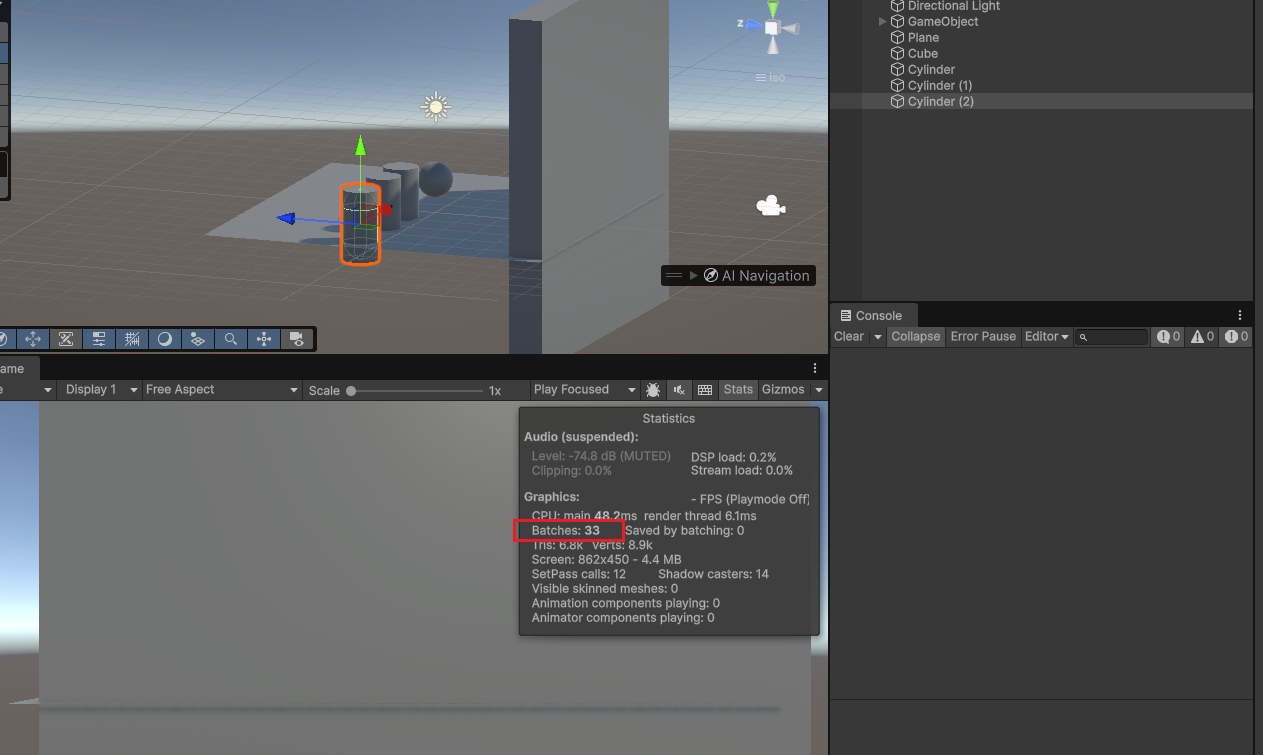Click the Game view Scale slider handle
Viewport: 1263px width, 755px height.
[x=351, y=391]
